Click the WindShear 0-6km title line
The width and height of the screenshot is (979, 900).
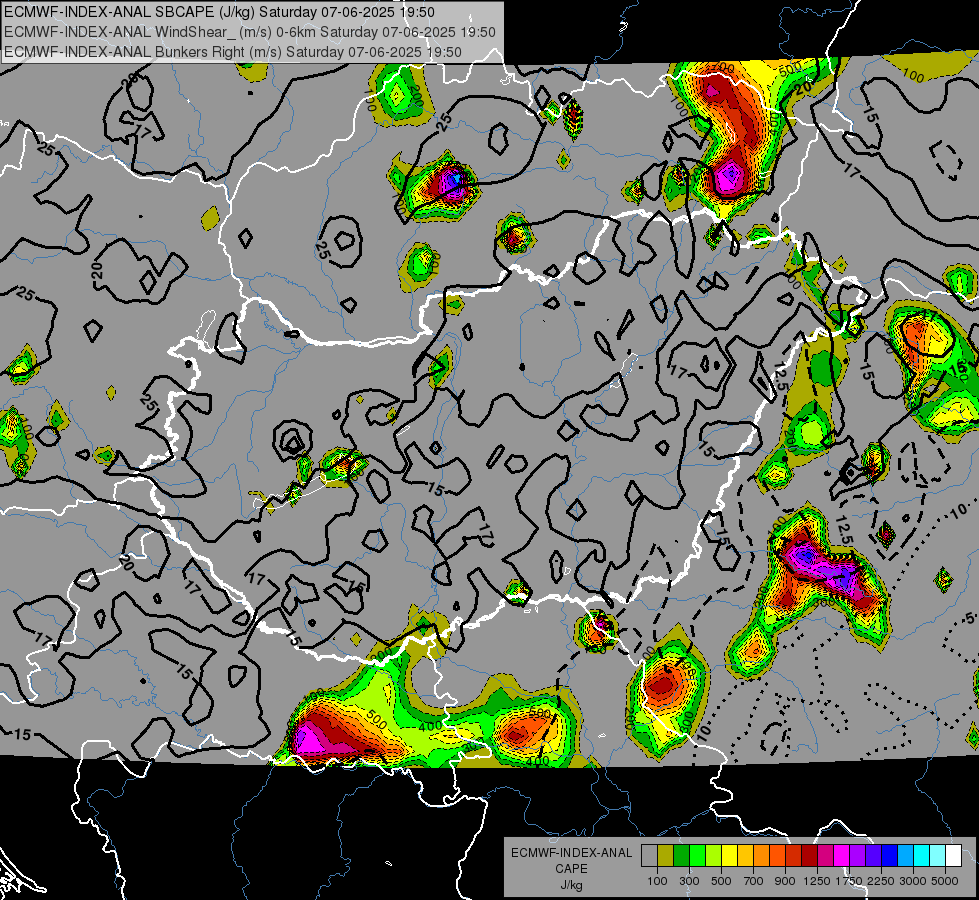pos(250,32)
